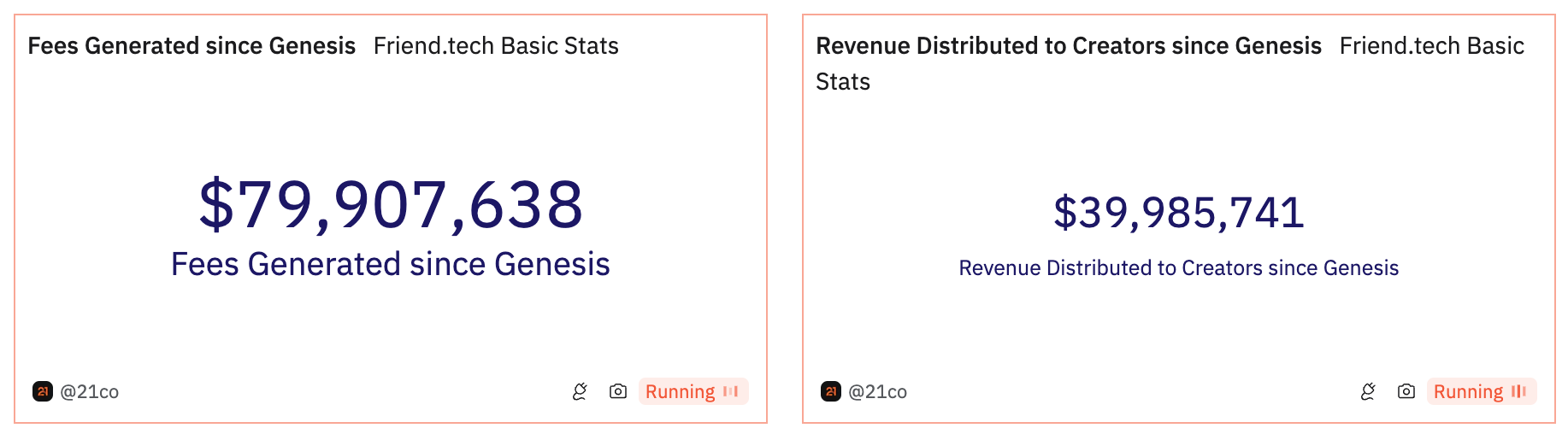Visit @21co profile from Revenue Distributed card
Screen dimensions: 1568x434
tap(878, 392)
